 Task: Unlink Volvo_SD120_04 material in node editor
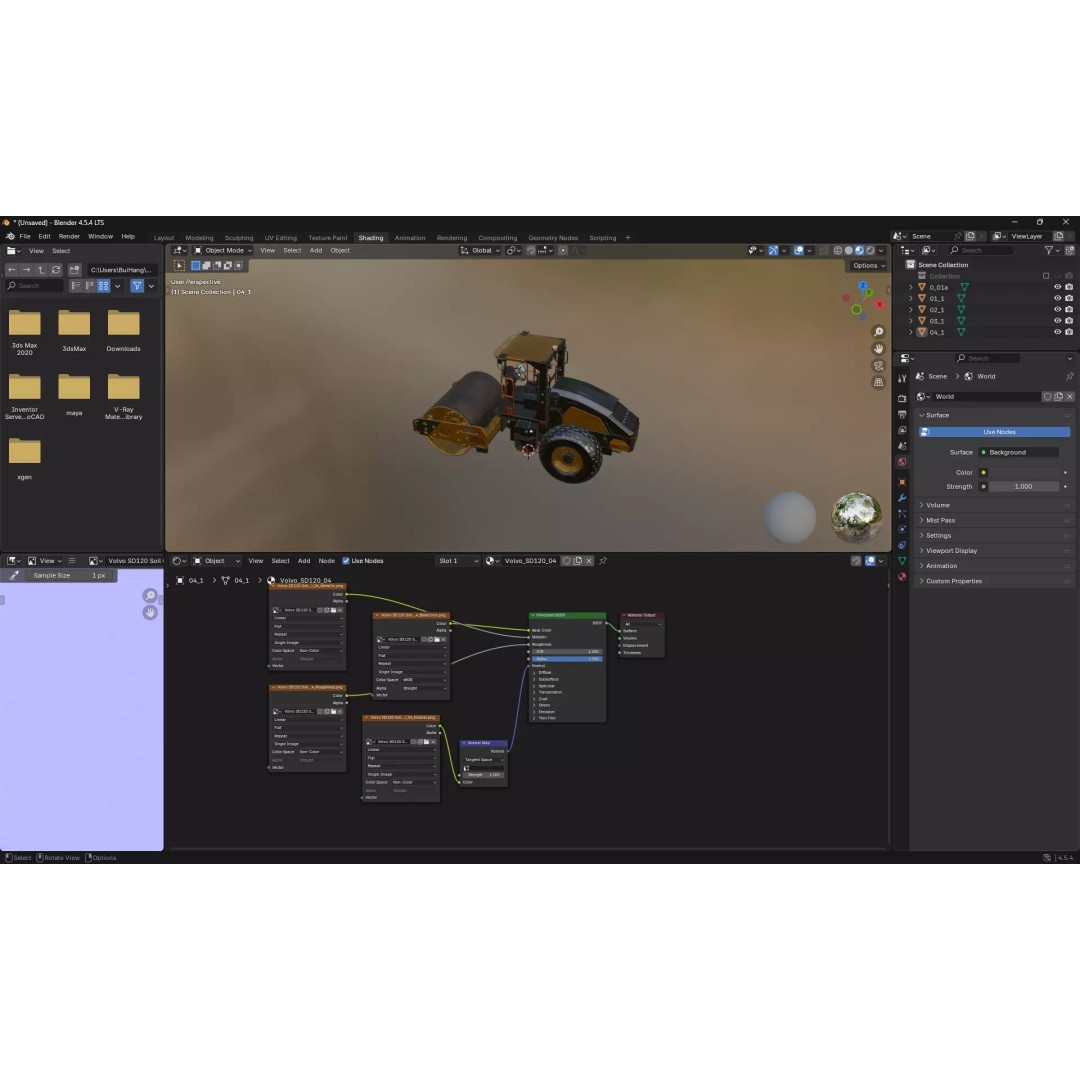click(589, 561)
